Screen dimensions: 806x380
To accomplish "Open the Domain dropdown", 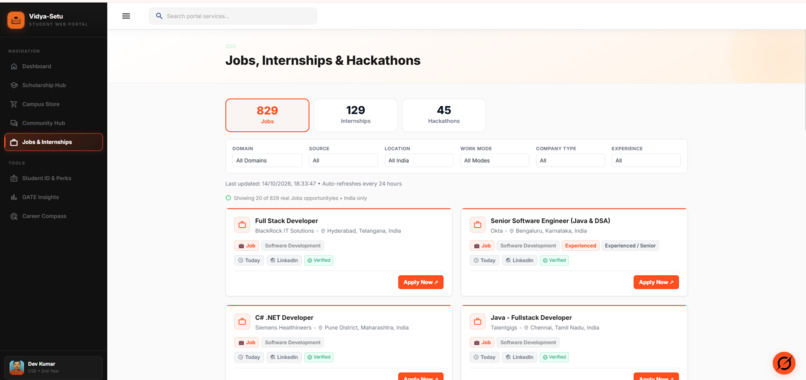I will [267, 160].
